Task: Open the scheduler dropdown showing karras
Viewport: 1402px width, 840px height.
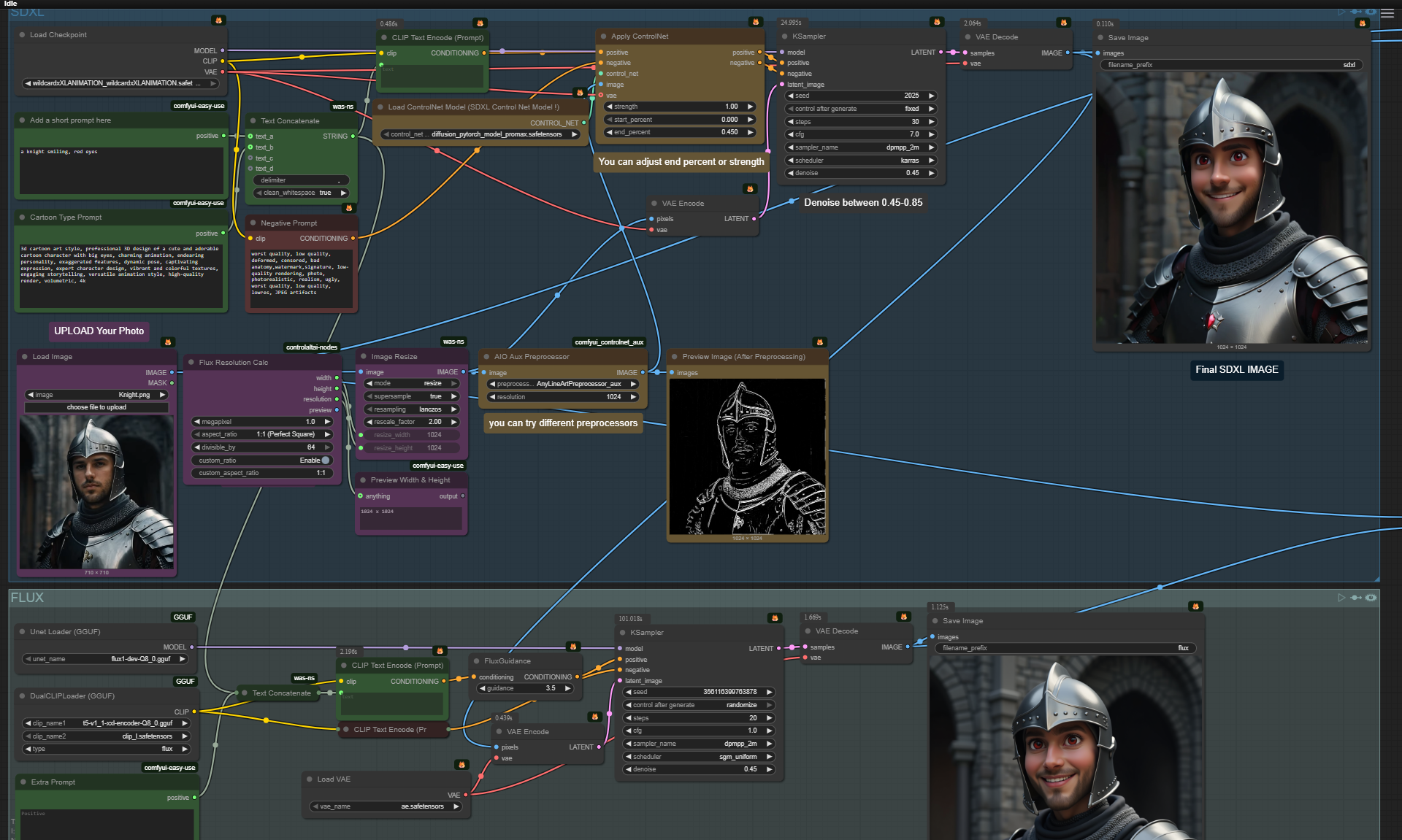Action: click(x=859, y=161)
